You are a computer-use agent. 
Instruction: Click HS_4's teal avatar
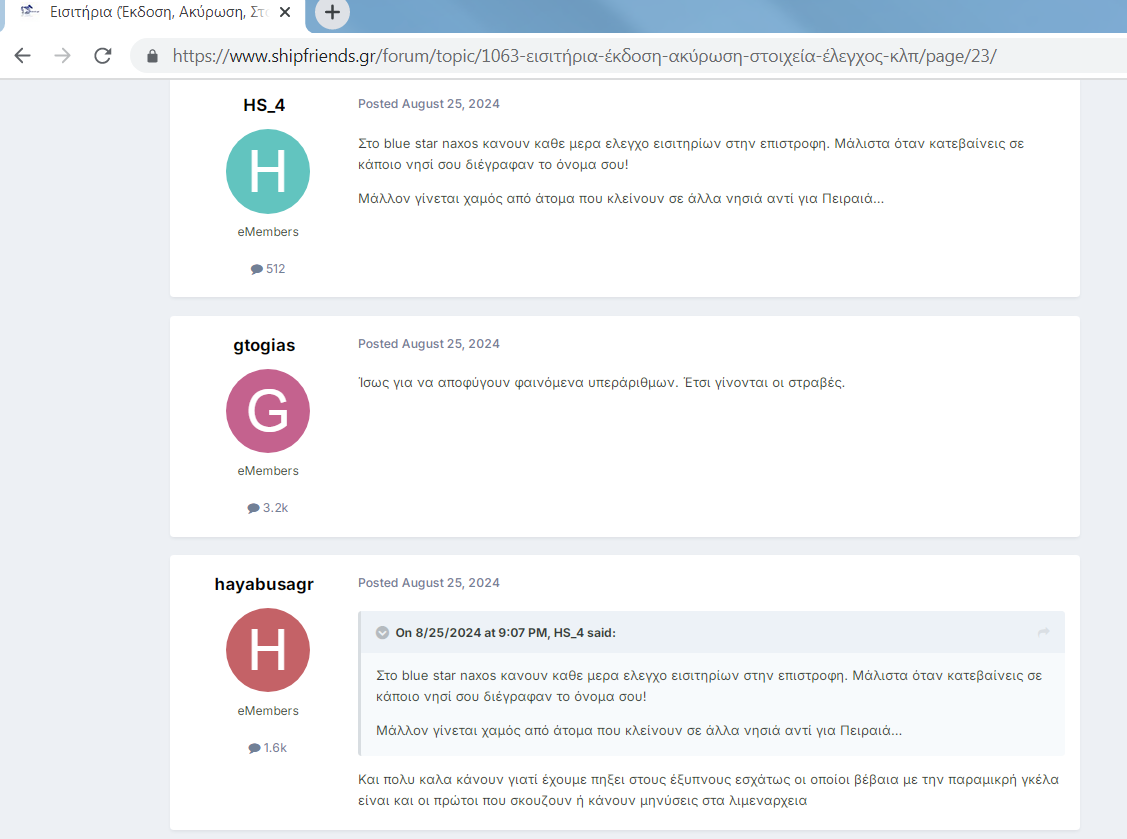point(268,171)
